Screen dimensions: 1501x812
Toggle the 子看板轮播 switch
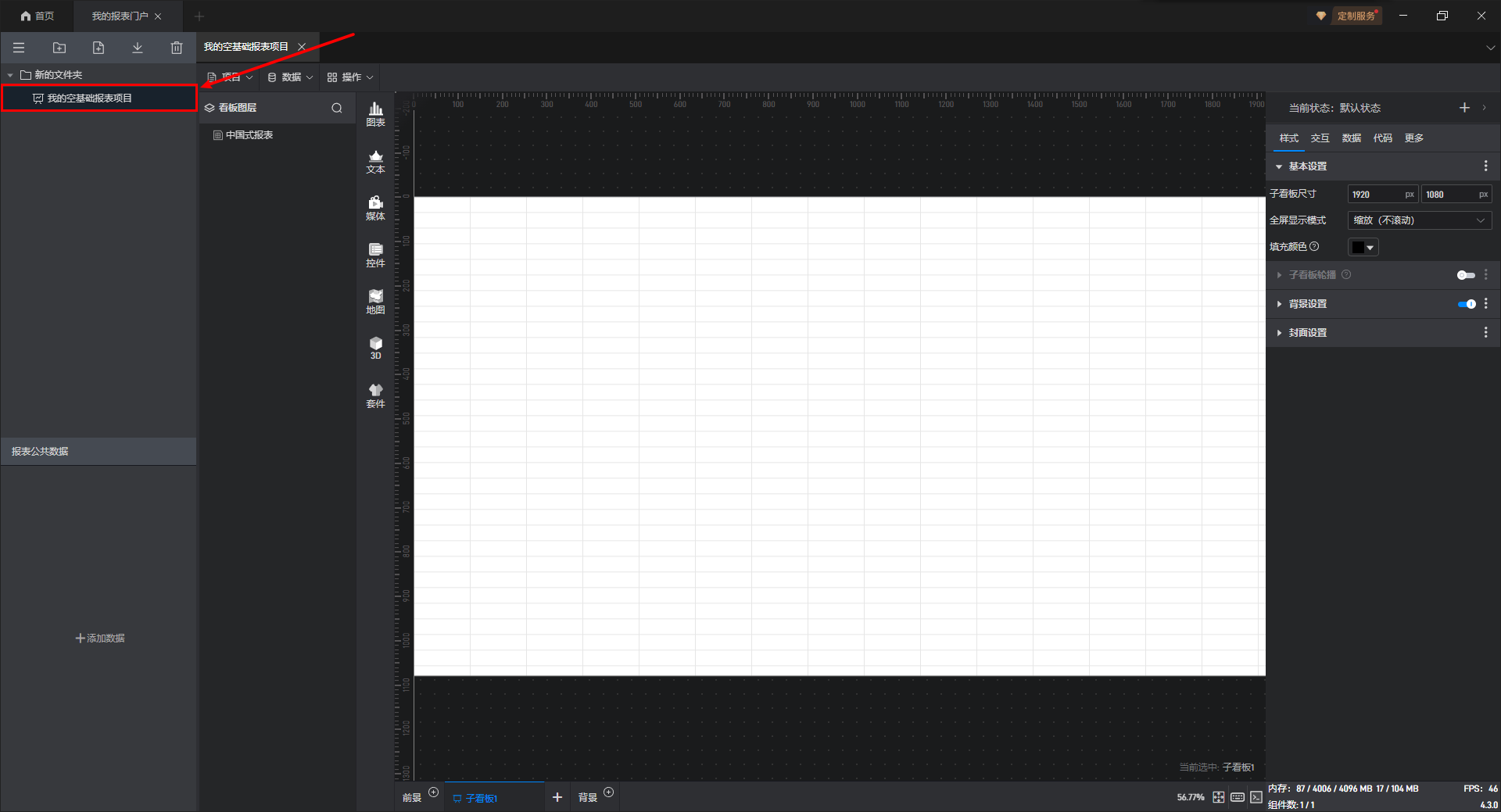pos(1465,275)
